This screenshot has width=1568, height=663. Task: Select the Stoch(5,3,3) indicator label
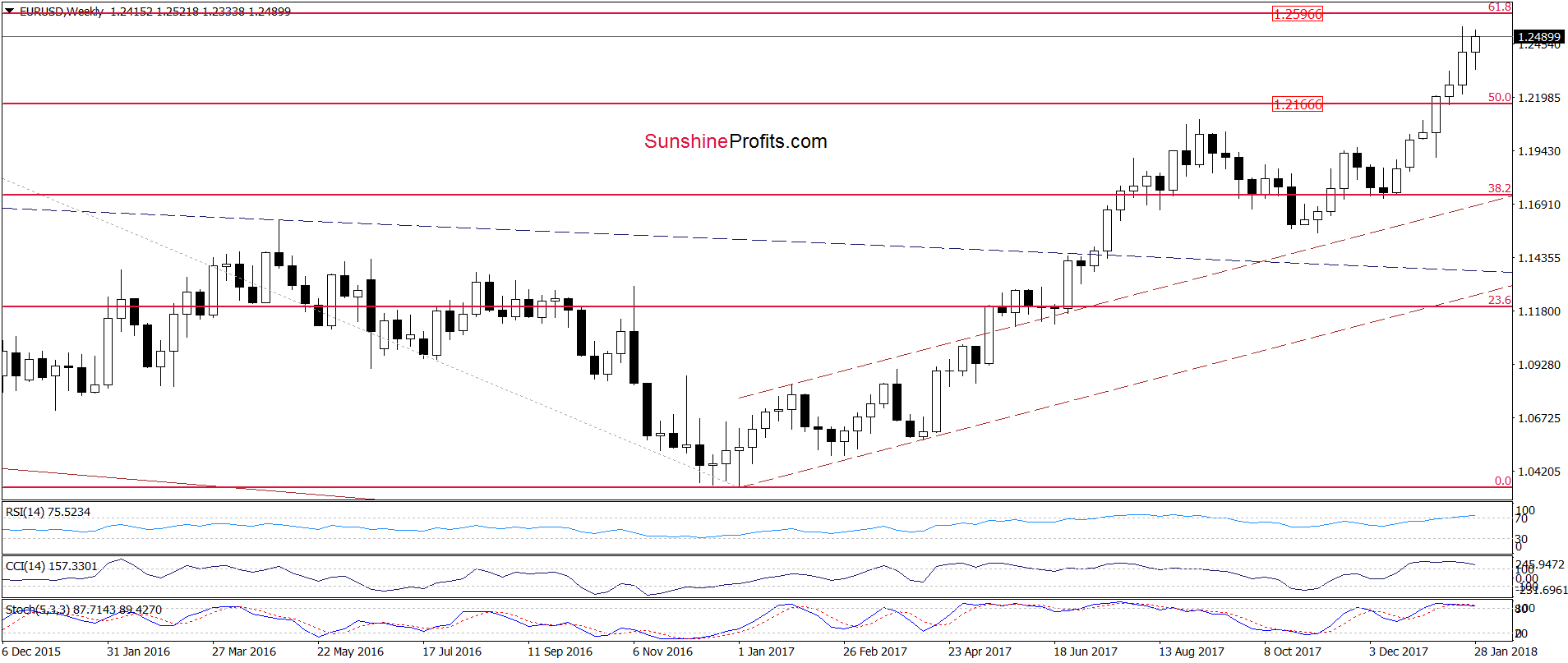(84, 610)
